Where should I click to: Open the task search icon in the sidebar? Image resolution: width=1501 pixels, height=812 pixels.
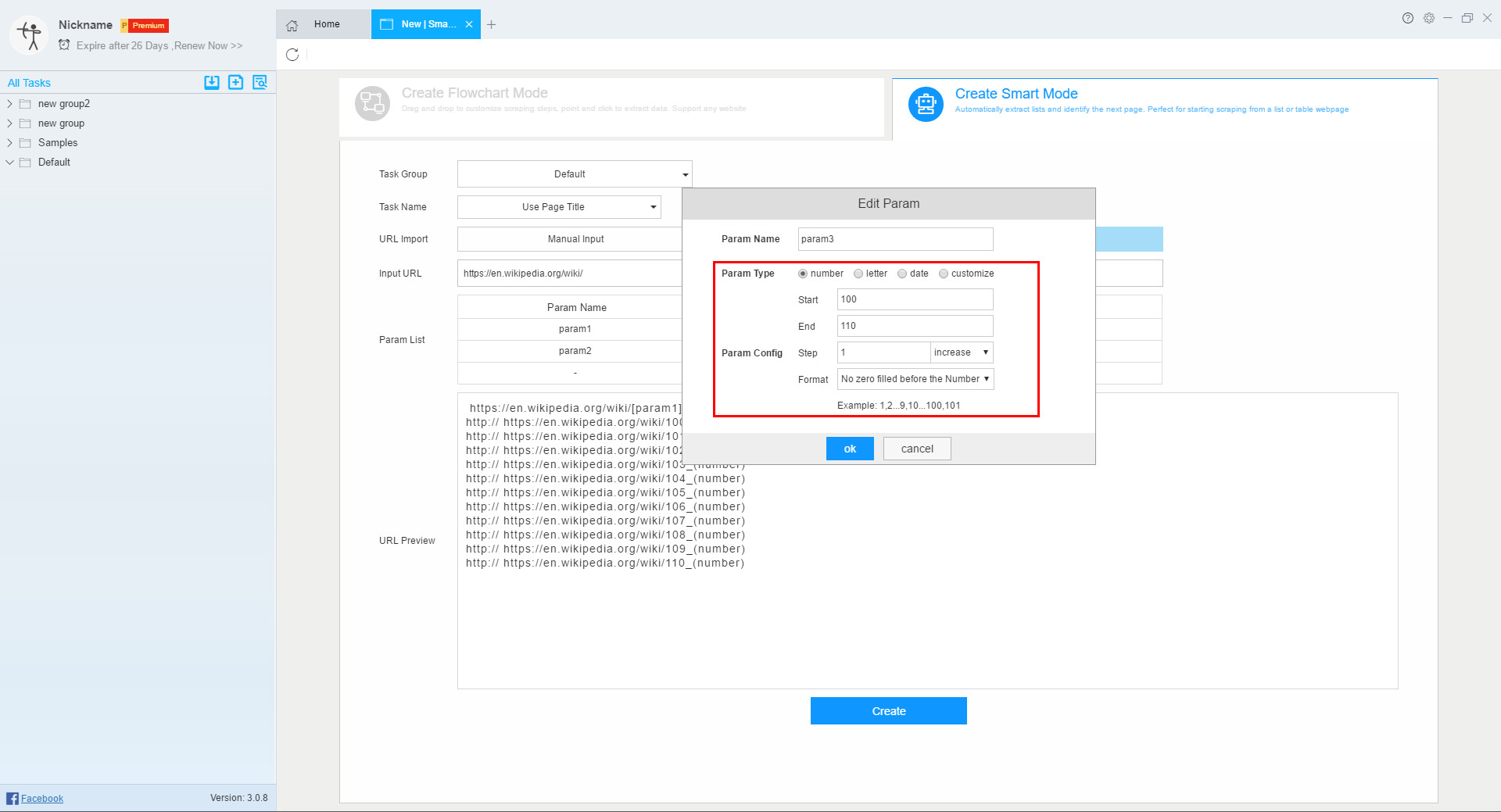tap(260, 81)
